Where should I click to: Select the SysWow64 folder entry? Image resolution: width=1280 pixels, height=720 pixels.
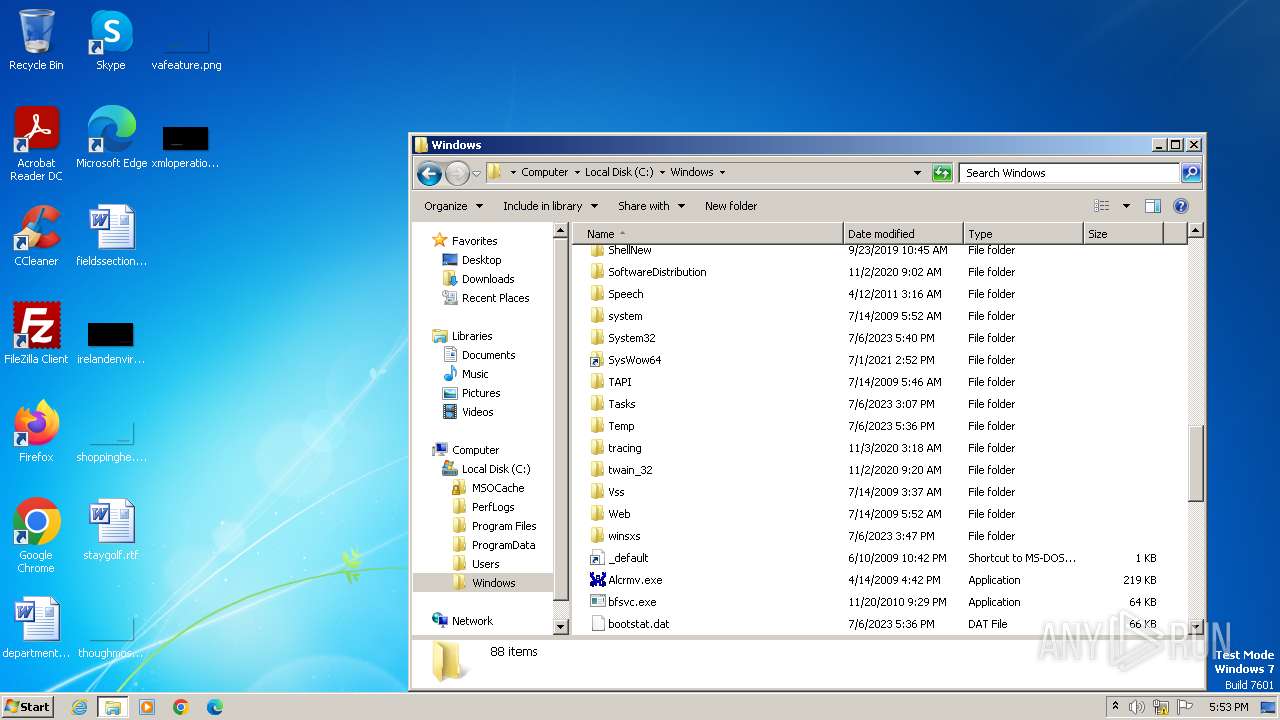(x=626, y=360)
